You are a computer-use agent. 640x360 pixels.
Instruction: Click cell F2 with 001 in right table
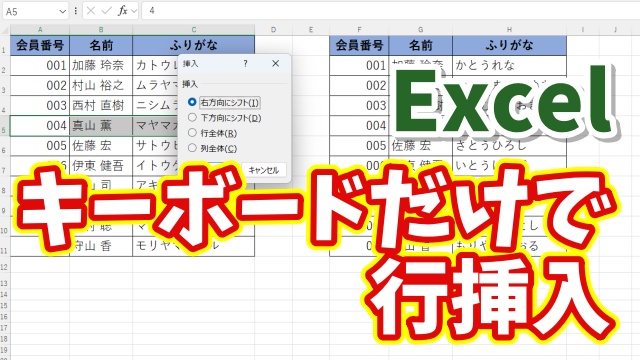point(359,65)
